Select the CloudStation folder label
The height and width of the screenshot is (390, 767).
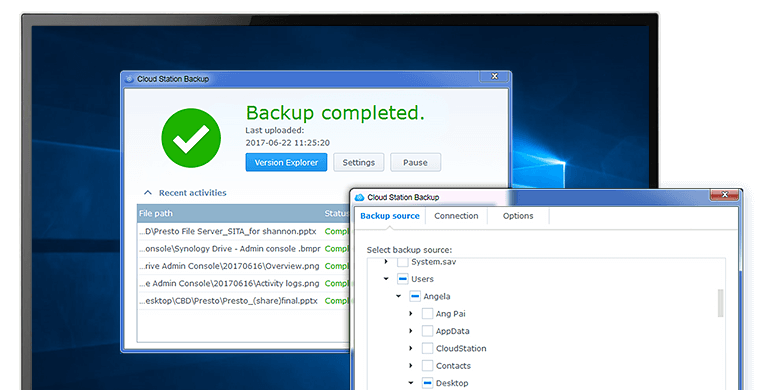[x=461, y=348]
